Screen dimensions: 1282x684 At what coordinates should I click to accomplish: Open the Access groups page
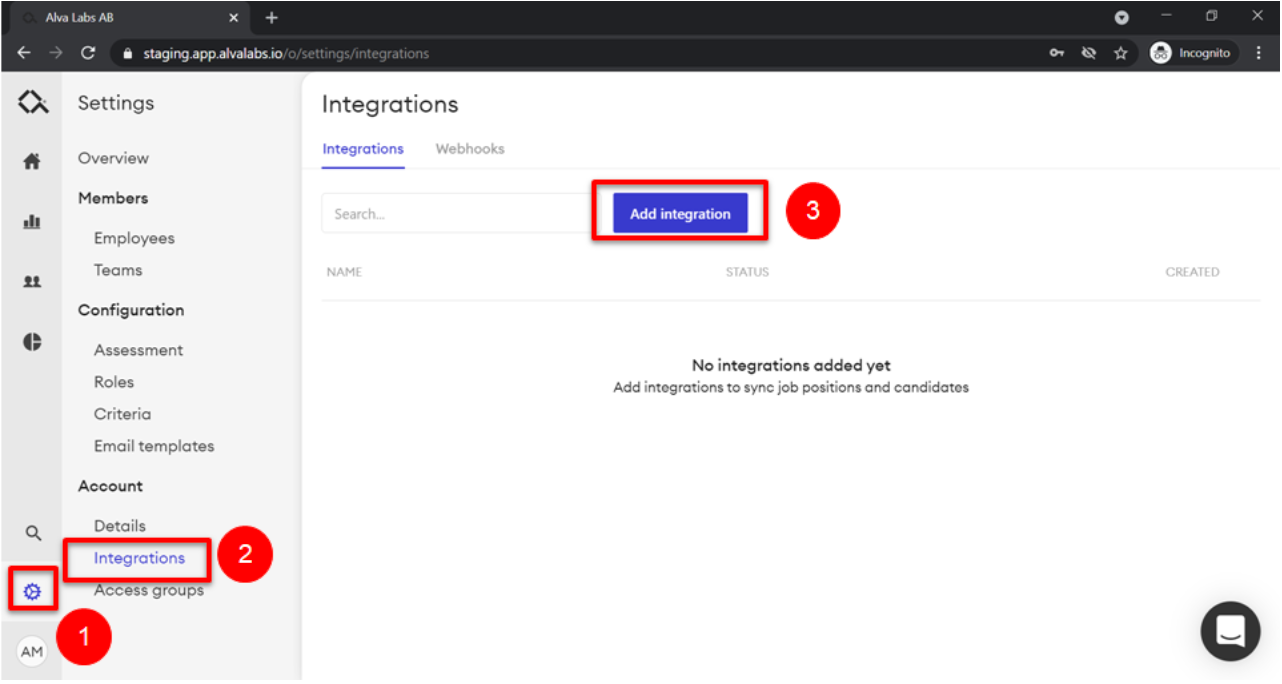pos(148,589)
